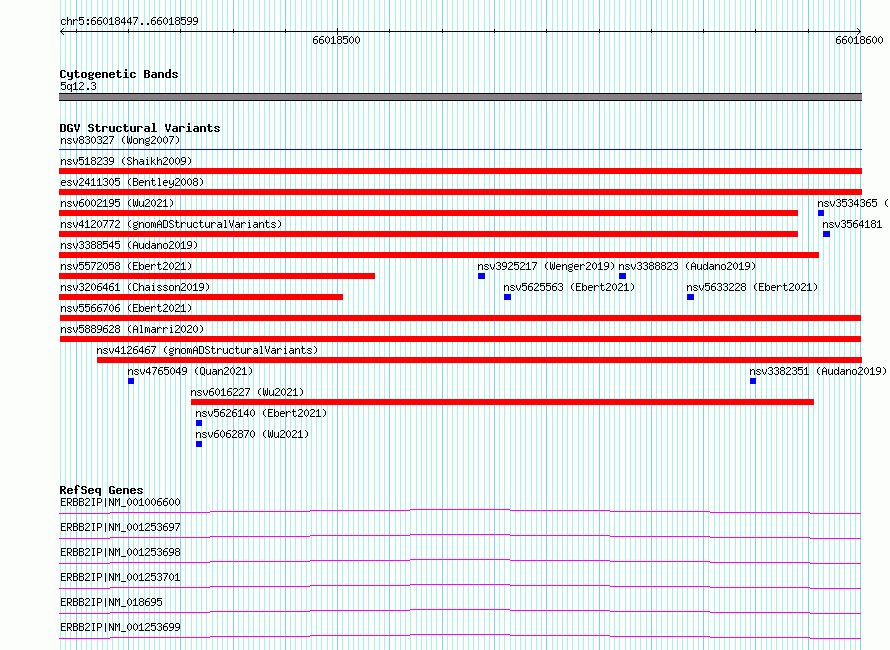The image size is (890, 650).
Task: Click the blue marker under nsv3925217
Action: (x=481, y=276)
